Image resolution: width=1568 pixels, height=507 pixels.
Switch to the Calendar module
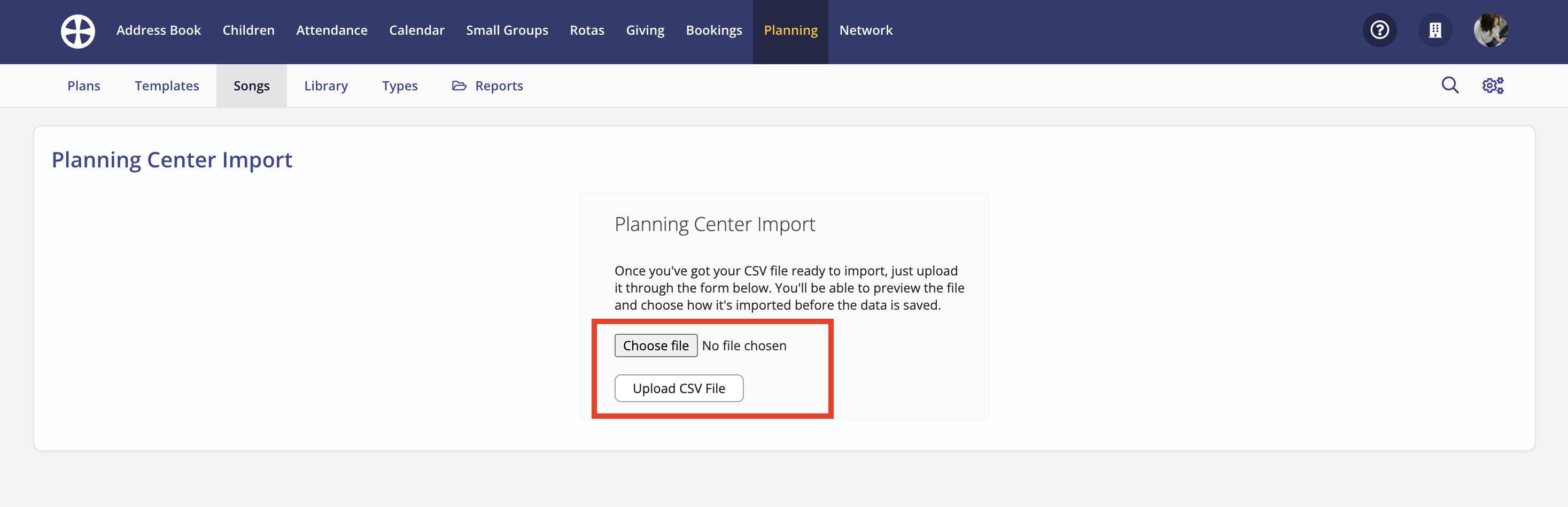click(416, 30)
